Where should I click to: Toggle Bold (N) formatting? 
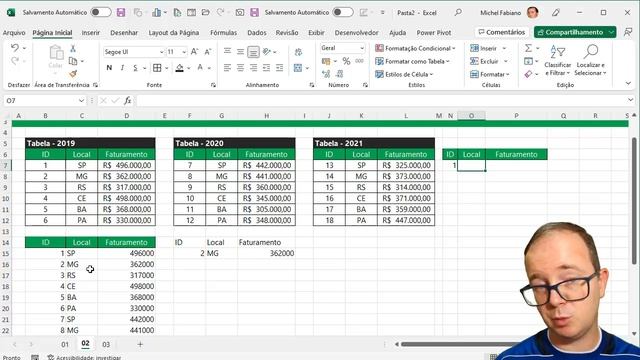click(x=109, y=68)
